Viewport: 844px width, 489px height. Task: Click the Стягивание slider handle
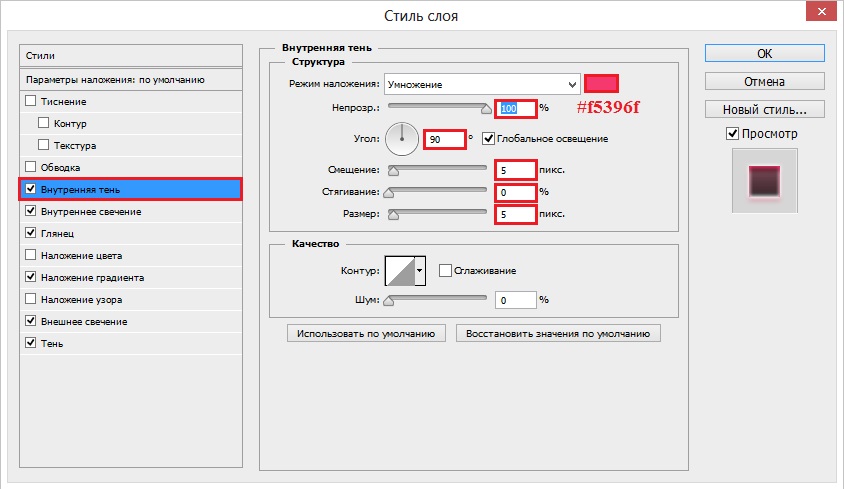(389, 193)
